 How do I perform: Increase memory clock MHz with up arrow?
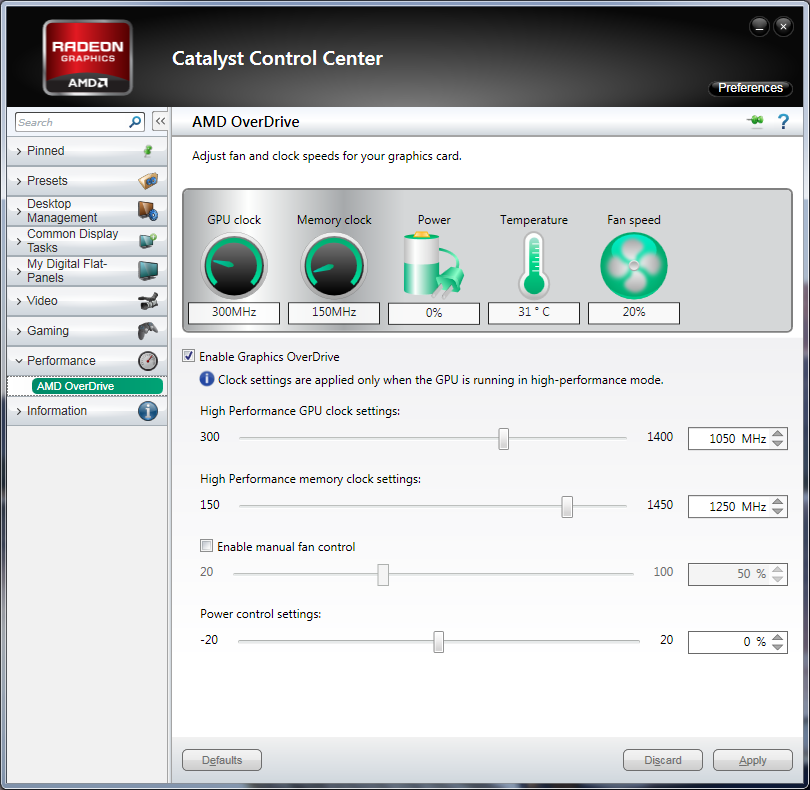[x=777, y=502]
